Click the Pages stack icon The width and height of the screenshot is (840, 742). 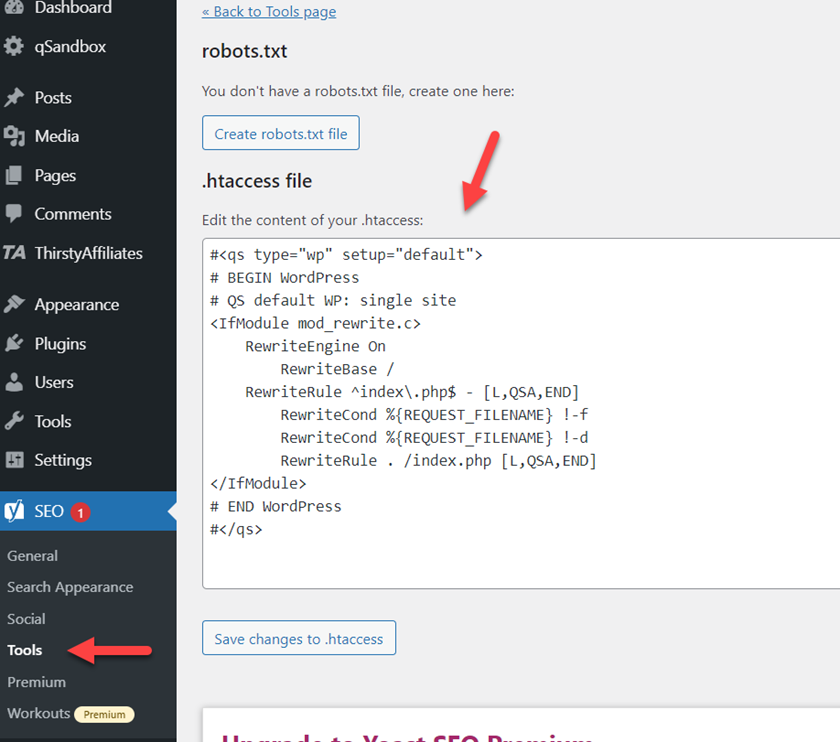(14, 175)
